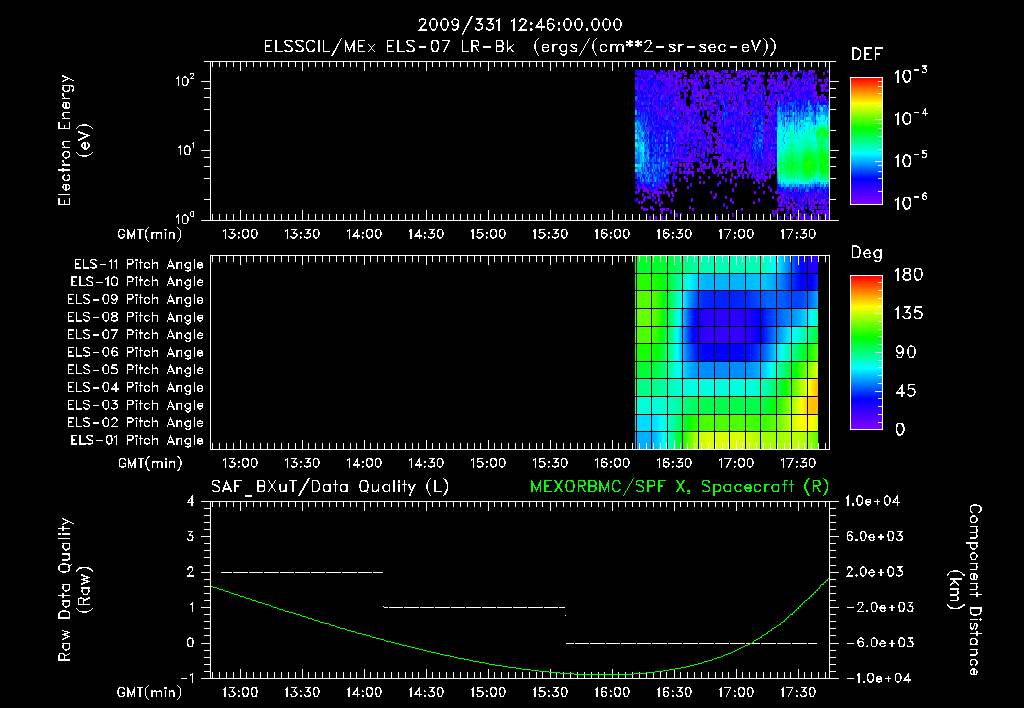Click the Electron Energy (eV) axis label
Image resolution: width=1024 pixels, height=708 pixels.
[x=74, y=140]
